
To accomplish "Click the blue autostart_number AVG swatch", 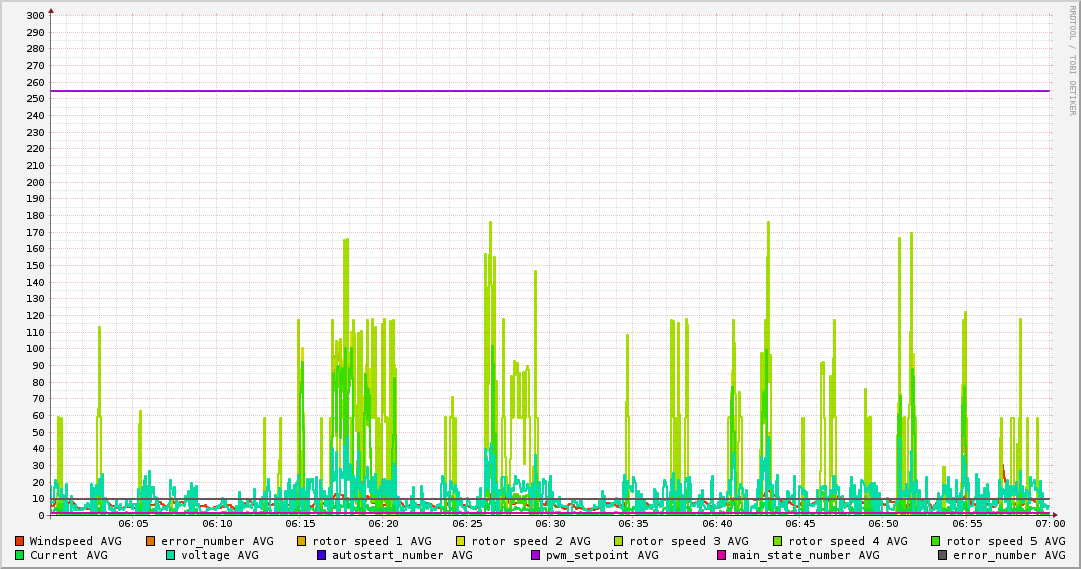I will (x=321, y=555).
